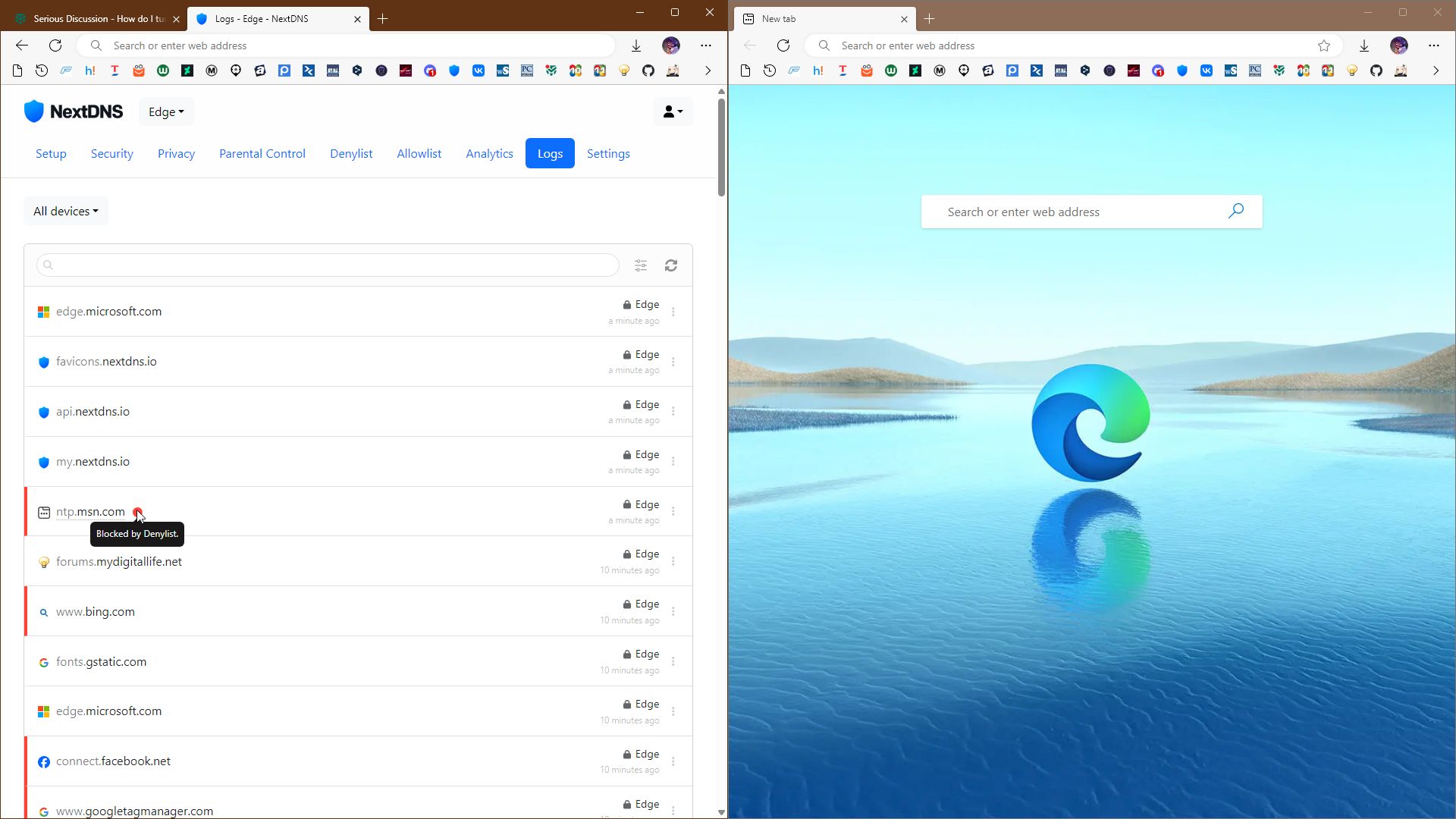Click the search magnifier on new tab page
The height and width of the screenshot is (819, 1456).
coord(1236,211)
